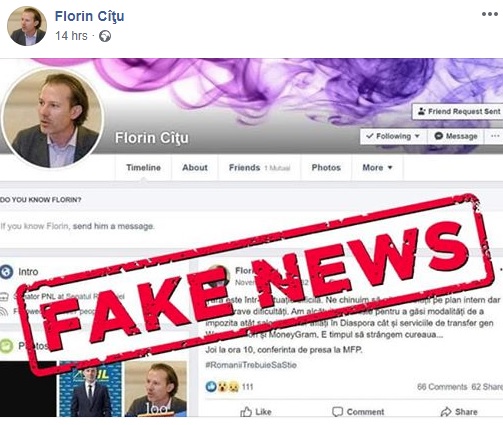Switch to the Photos tab
Screen dimensions: 503x425
tap(326, 168)
